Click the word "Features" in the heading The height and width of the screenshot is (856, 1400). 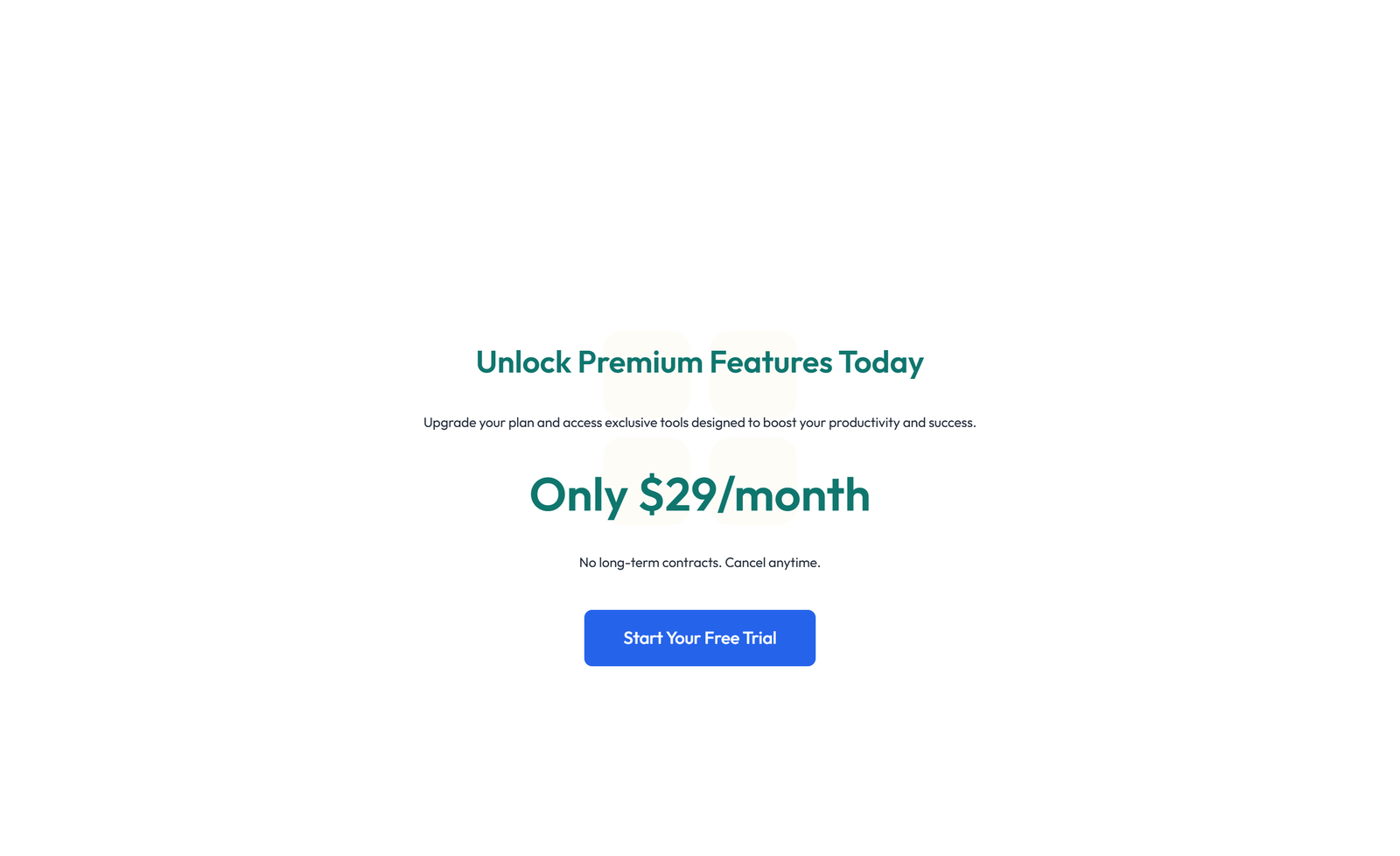pyautogui.click(x=770, y=362)
